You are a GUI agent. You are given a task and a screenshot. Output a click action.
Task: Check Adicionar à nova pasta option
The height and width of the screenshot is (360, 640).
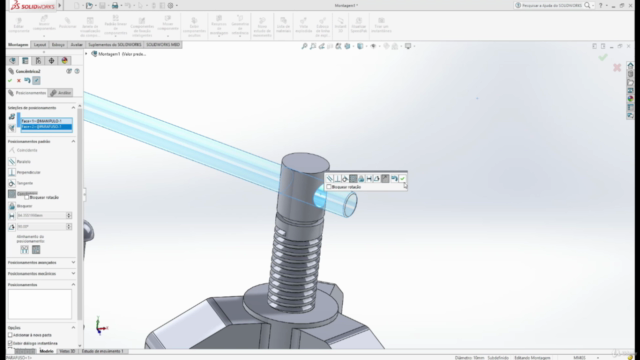tap(10, 335)
